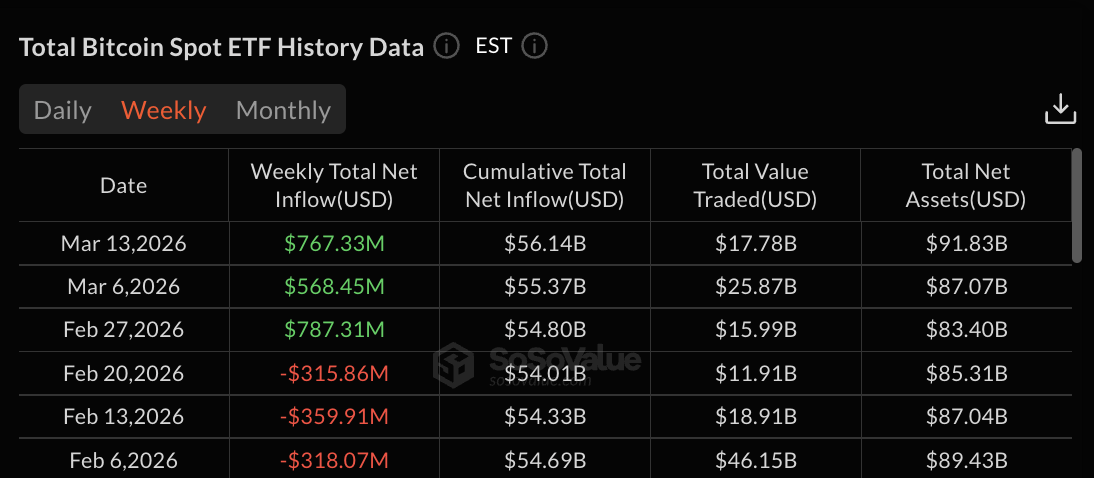1094x478 pixels.
Task: Click the $787.31M inflow value
Action: [x=334, y=329]
